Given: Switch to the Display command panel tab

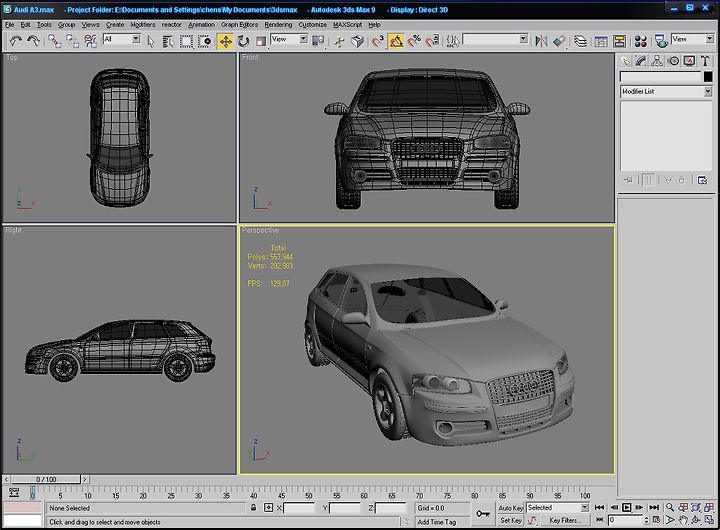Looking at the screenshot, I should click(689, 61).
